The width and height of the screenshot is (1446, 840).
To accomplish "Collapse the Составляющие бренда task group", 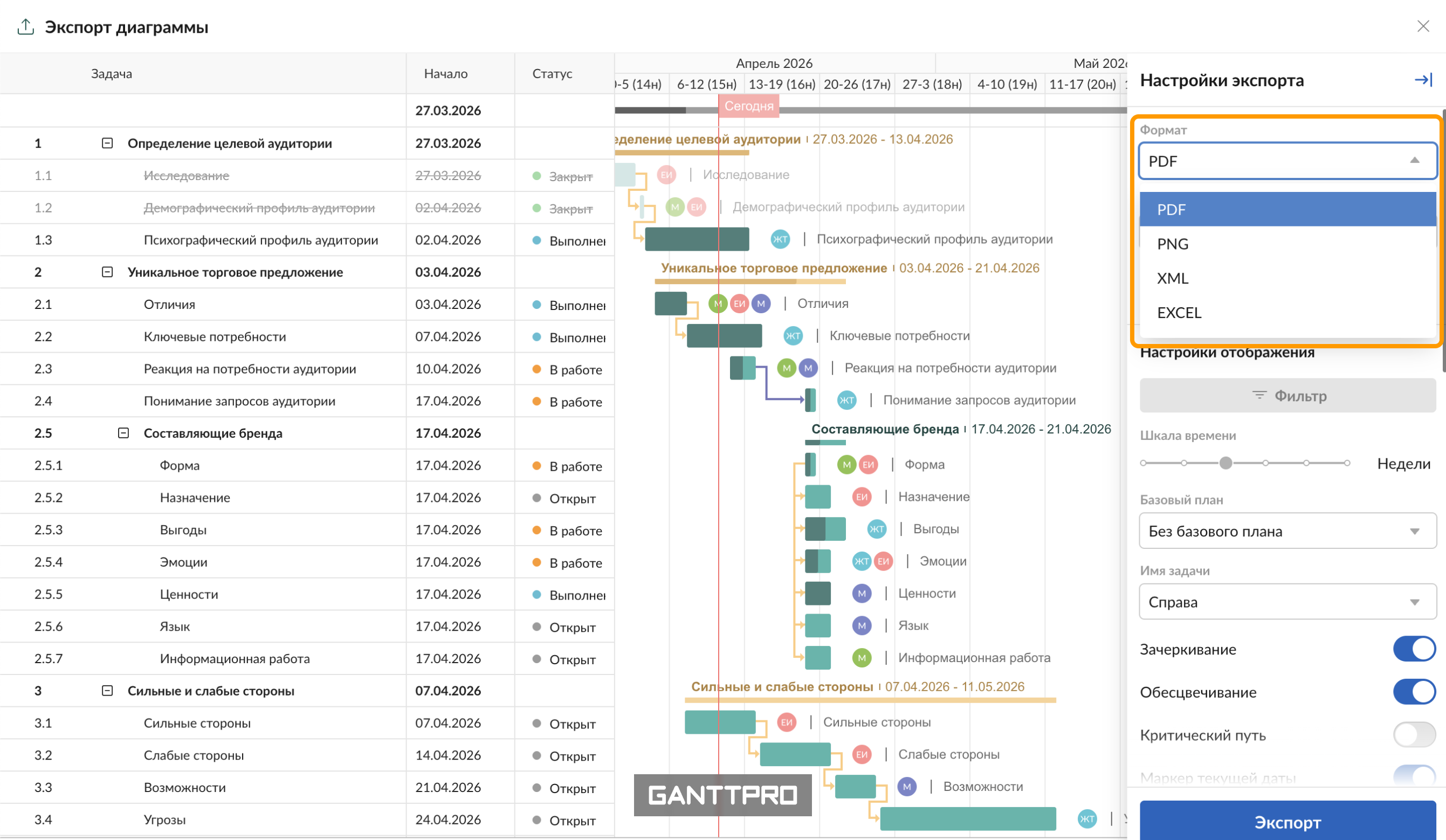I will point(123,433).
